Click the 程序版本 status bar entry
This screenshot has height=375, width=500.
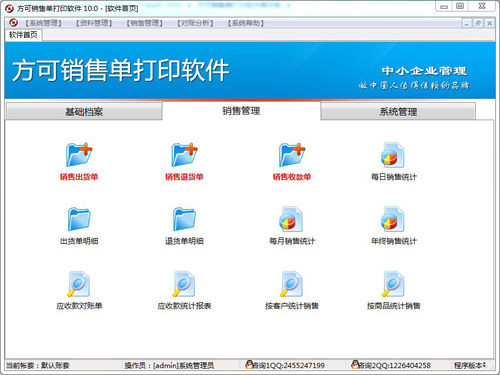click(x=469, y=366)
